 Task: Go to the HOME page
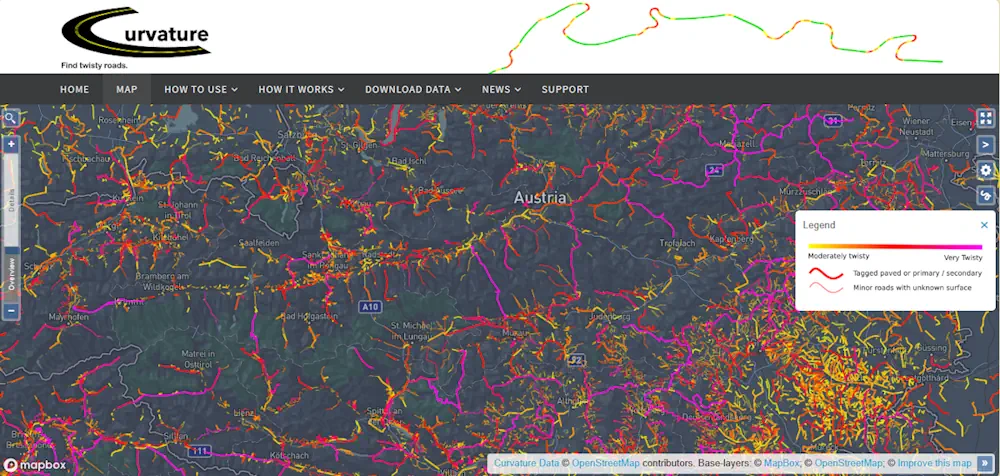tap(75, 89)
